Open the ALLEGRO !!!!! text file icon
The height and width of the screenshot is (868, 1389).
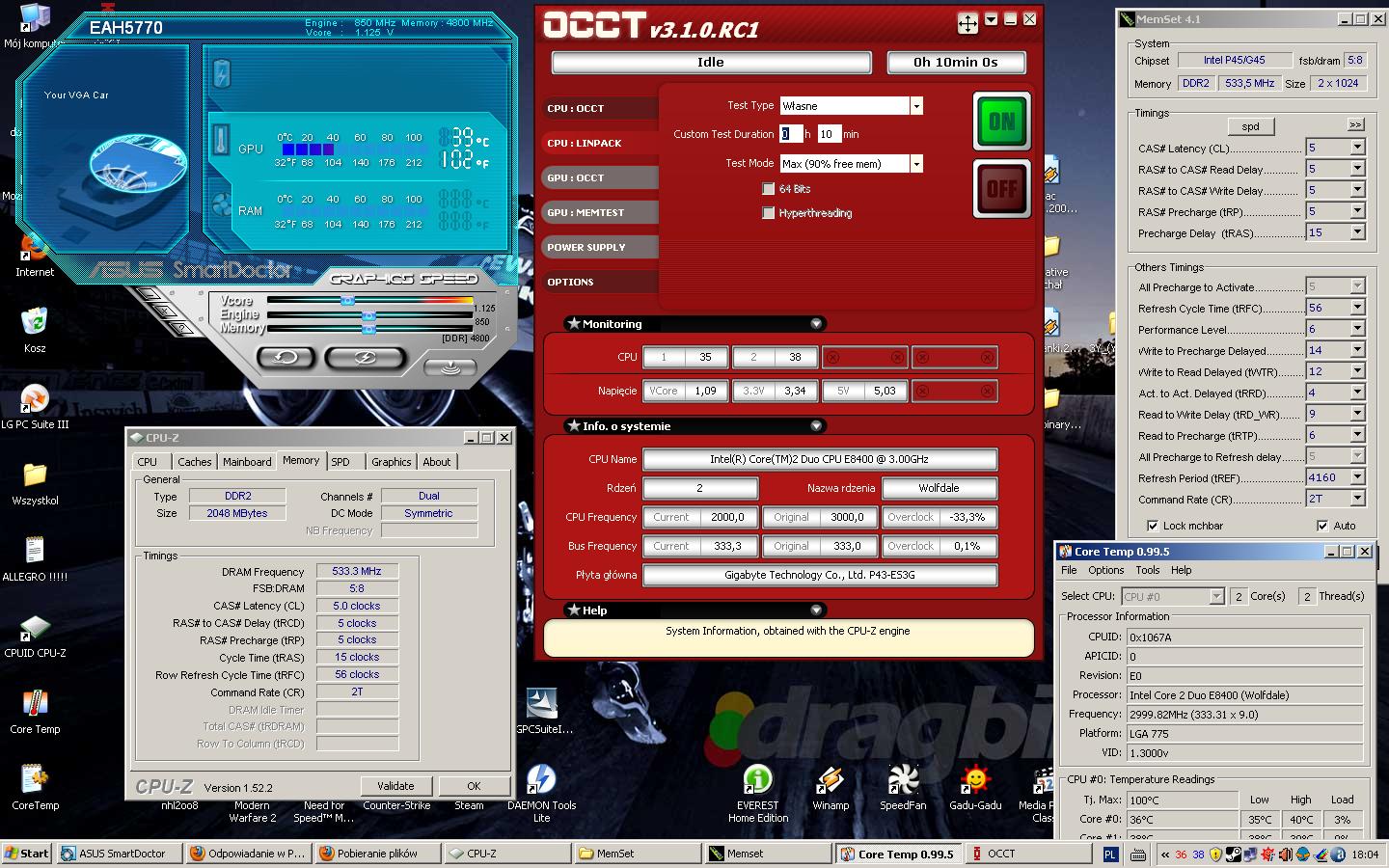35,551
